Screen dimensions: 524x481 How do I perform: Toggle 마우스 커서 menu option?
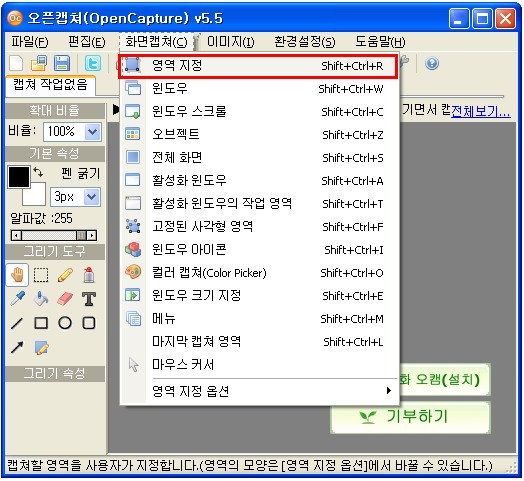259,365
